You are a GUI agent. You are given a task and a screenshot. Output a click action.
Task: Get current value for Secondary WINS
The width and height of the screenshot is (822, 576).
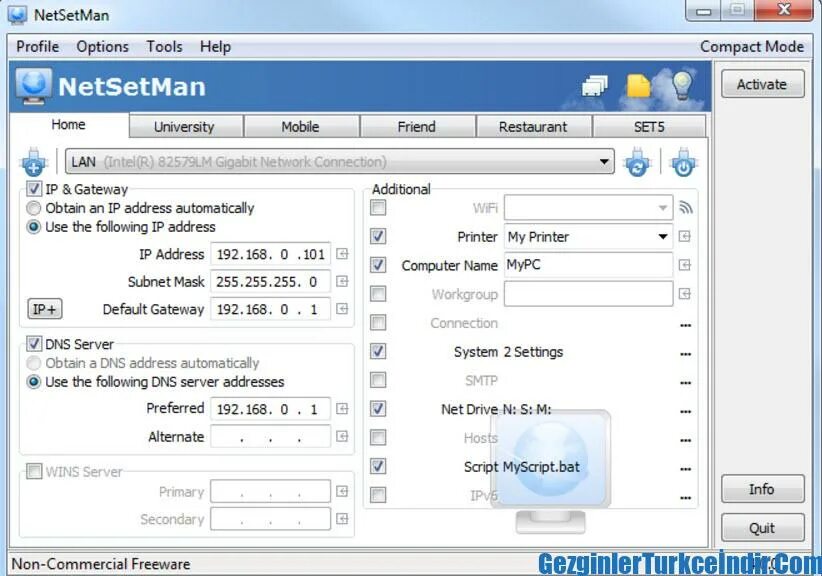coord(342,519)
